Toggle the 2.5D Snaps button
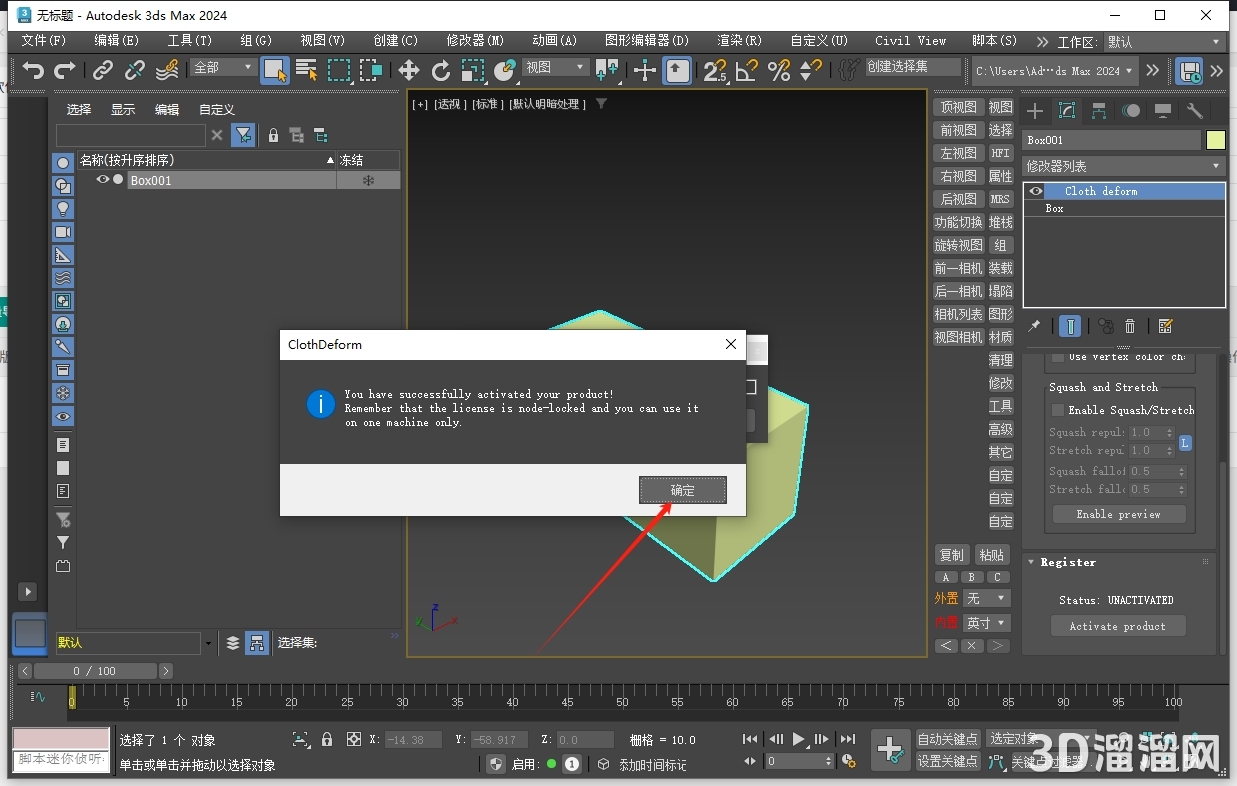The height and width of the screenshot is (786, 1237). pos(715,70)
